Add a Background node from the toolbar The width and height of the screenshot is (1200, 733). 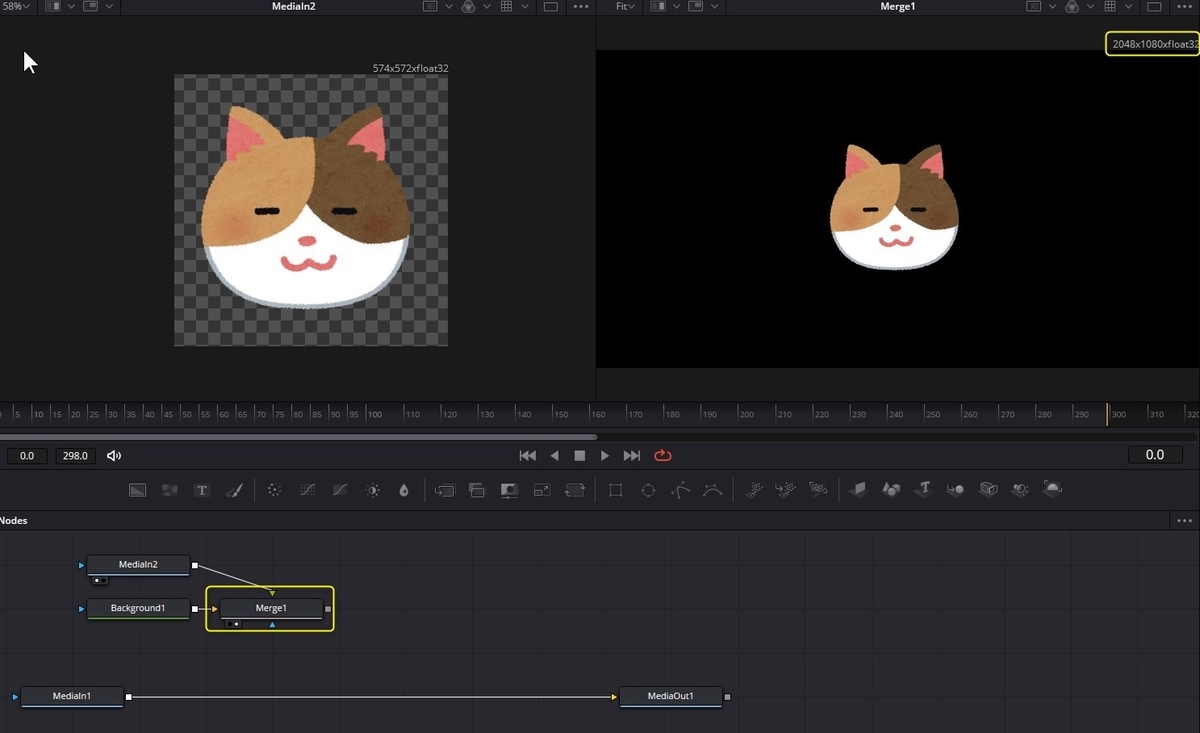click(x=138, y=490)
